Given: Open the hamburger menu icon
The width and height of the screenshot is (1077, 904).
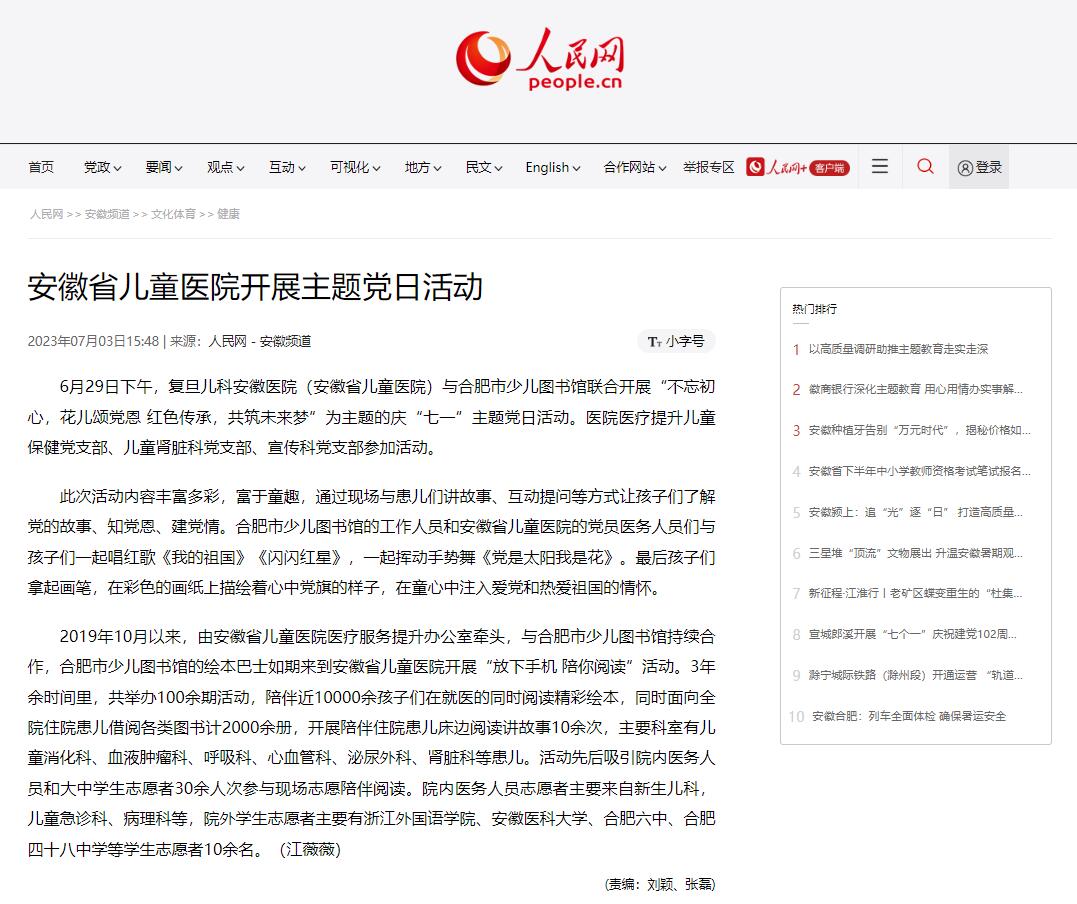Looking at the screenshot, I should point(880,166).
